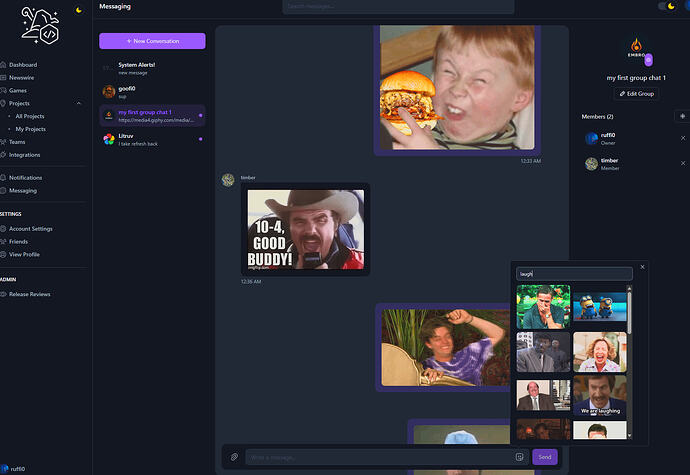690x475 pixels.
Task: Remove timber from group members
Action: pos(683,163)
